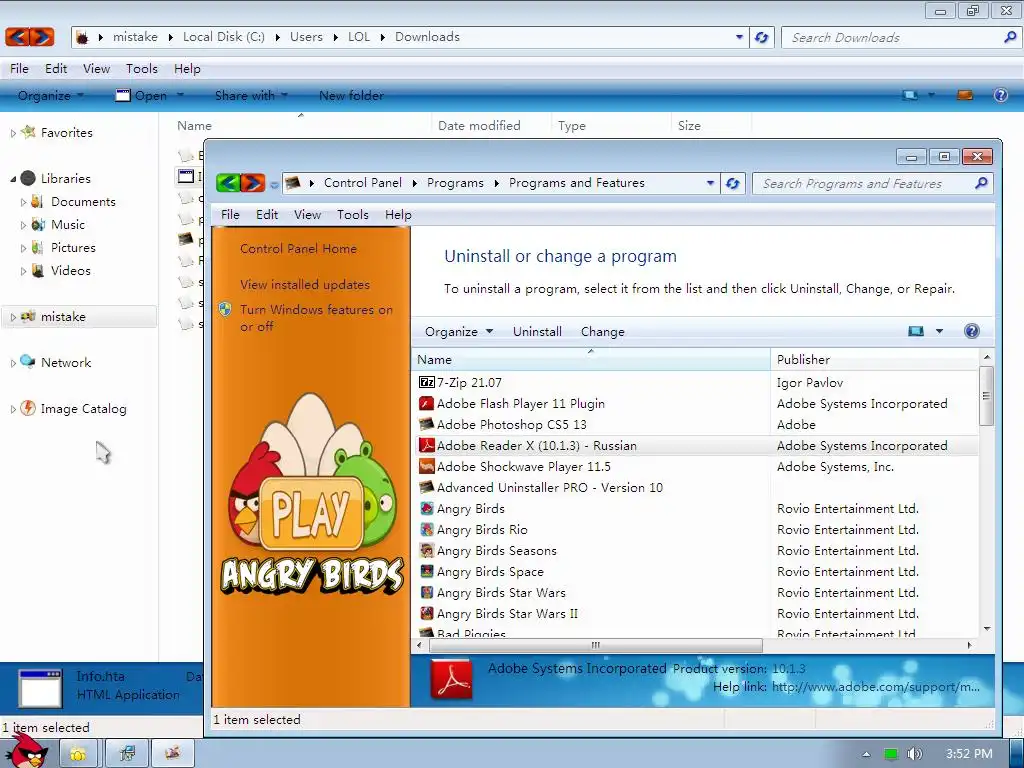
Task: Open help in the Downloads window
Action: [1000, 95]
